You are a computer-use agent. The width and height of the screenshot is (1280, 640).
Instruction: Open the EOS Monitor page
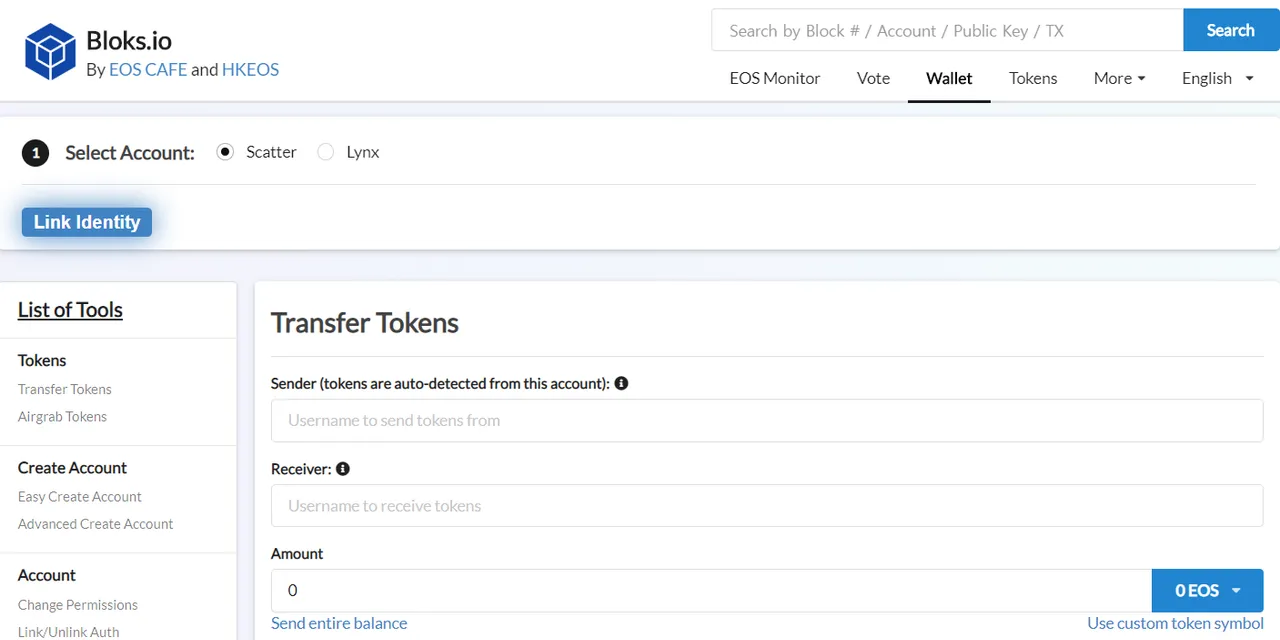(x=775, y=78)
